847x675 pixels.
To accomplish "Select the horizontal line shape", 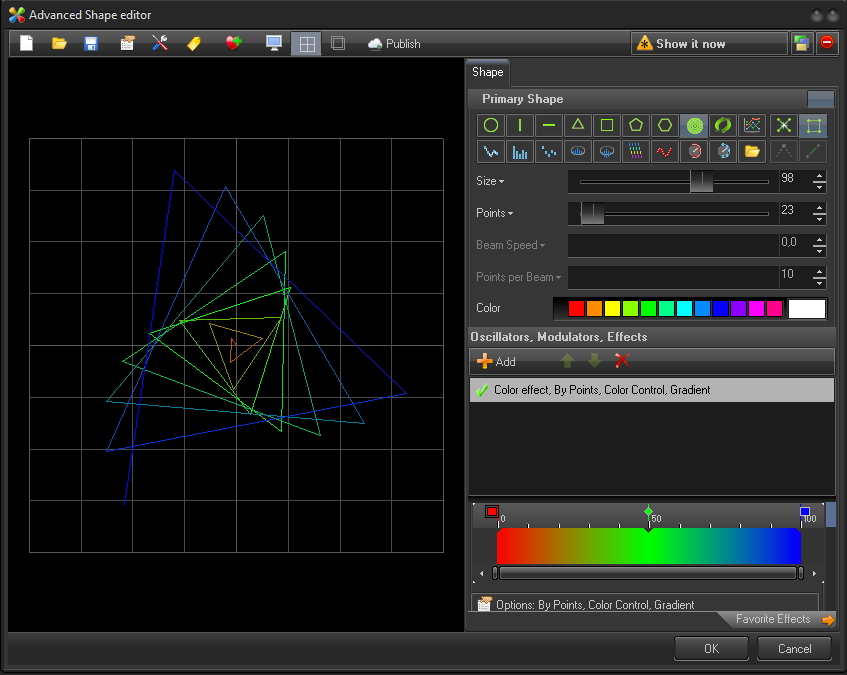I will point(549,125).
